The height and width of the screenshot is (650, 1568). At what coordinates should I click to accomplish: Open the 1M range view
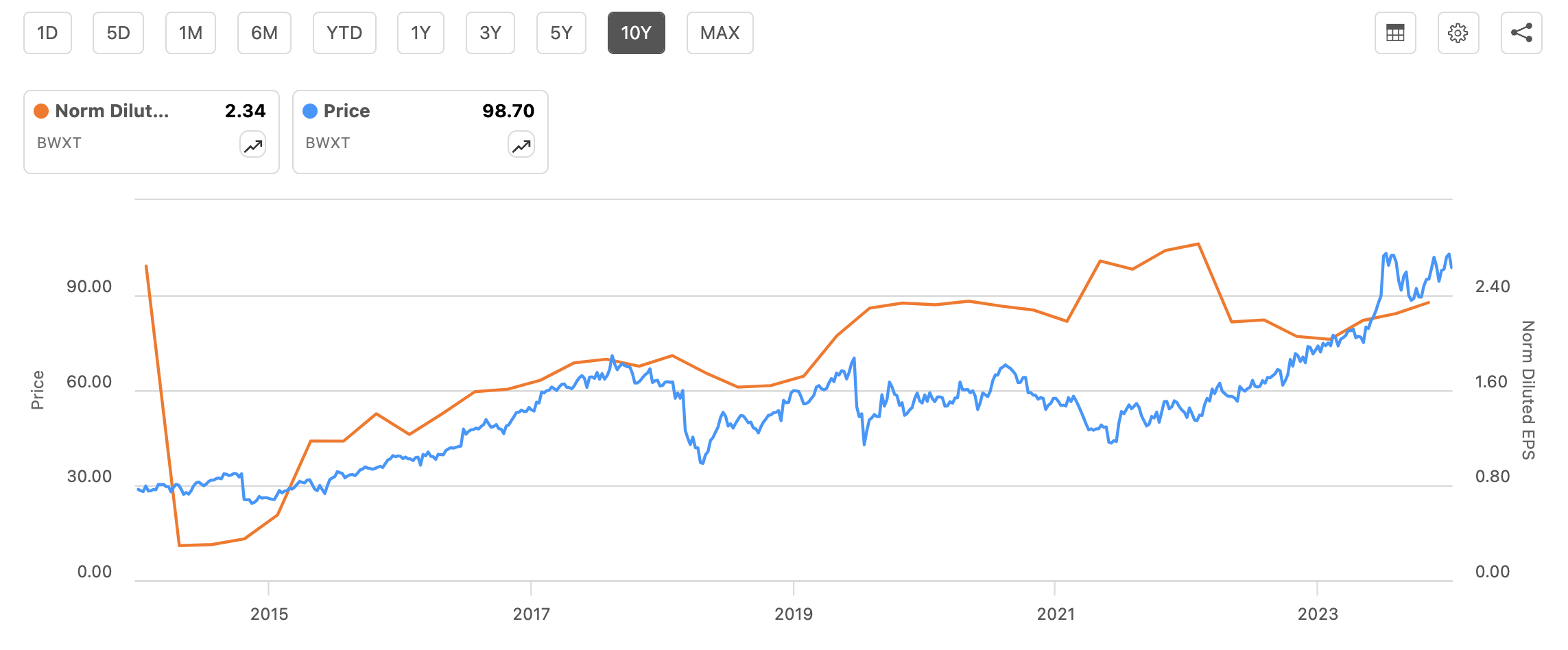190,32
